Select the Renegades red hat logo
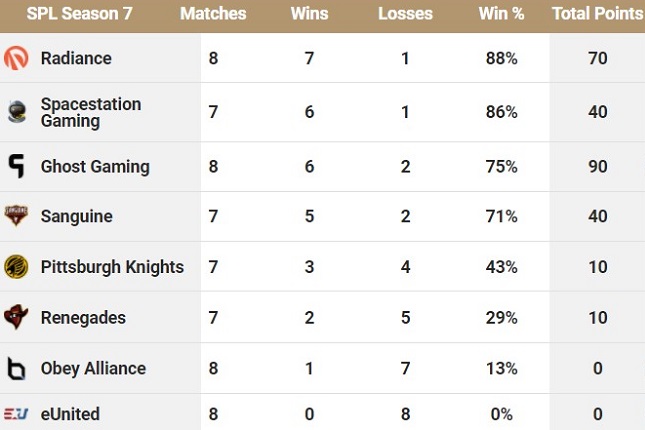The image size is (645, 430). point(16,317)
